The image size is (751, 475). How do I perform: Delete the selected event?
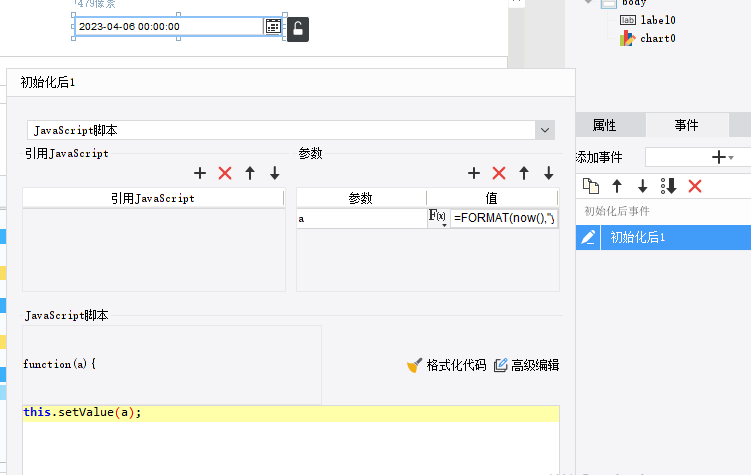(695, 186)
